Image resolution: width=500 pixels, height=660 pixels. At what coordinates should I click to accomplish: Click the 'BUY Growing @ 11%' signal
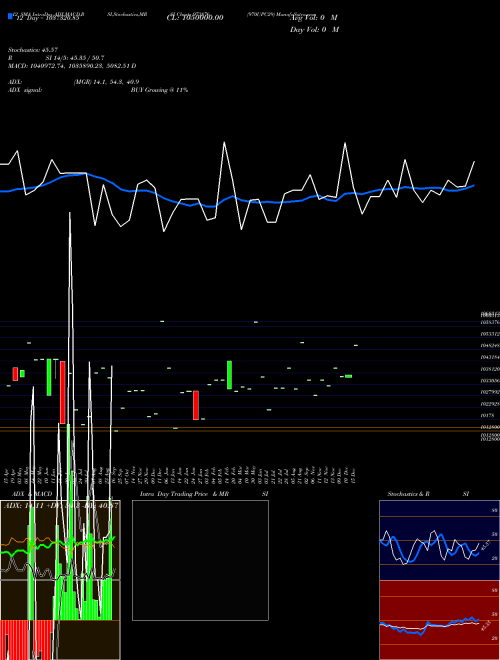[x=159, y=90]
